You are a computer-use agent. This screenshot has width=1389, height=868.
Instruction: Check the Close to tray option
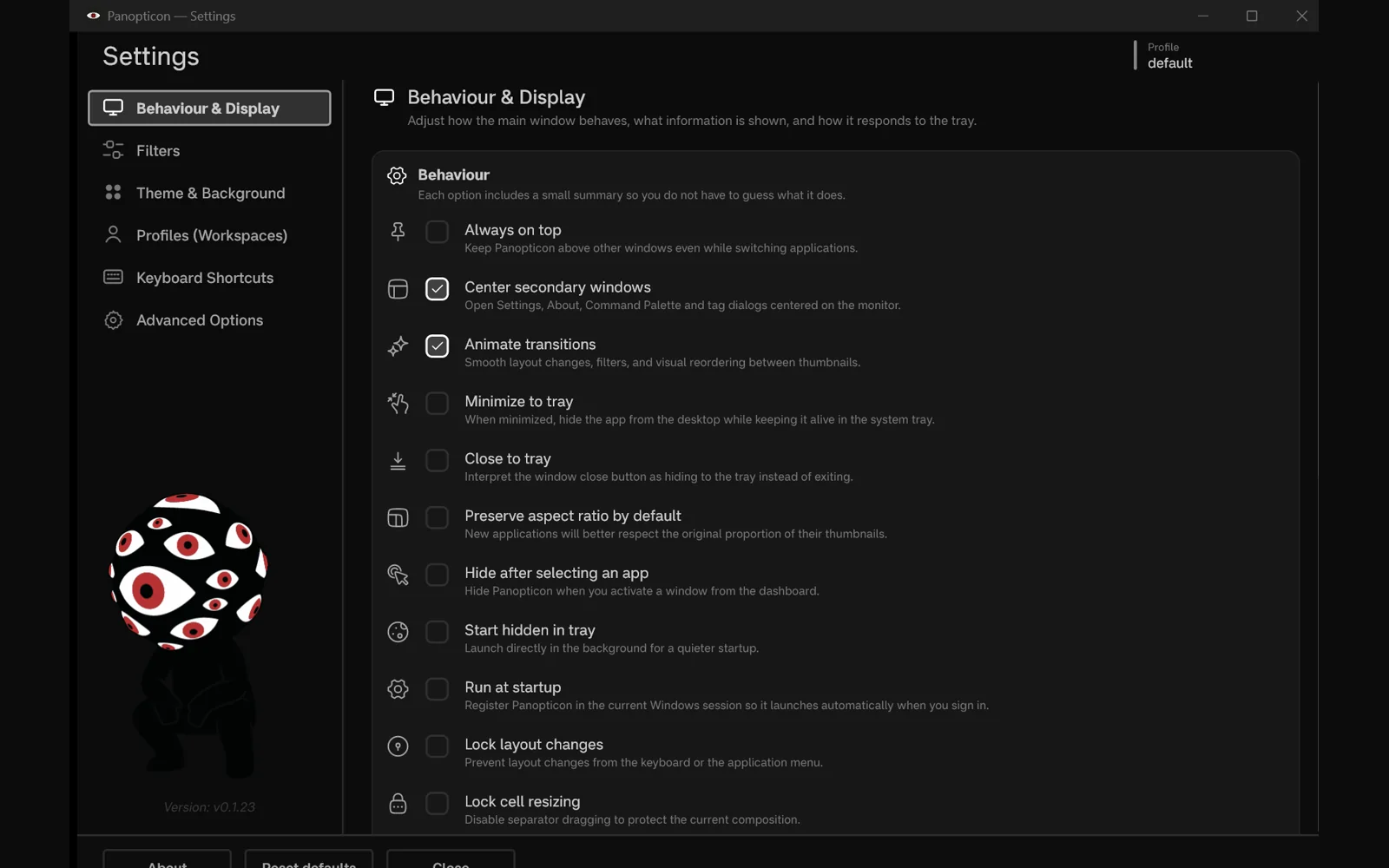coord(437,460)
